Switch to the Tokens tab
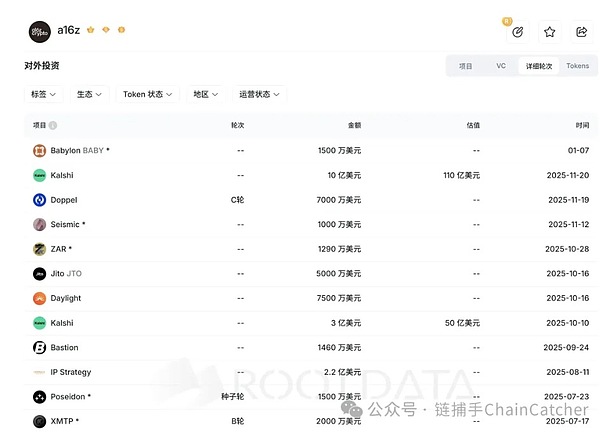The image size is (600, 443). 577,66
